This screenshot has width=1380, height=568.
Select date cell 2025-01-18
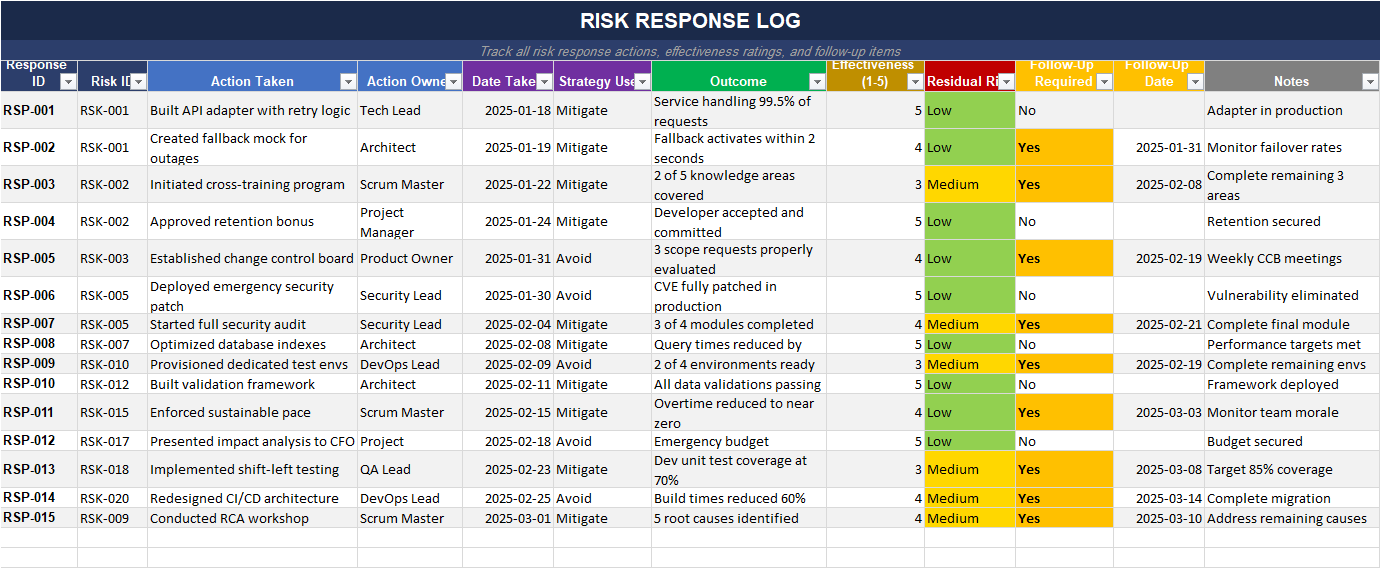508,110
